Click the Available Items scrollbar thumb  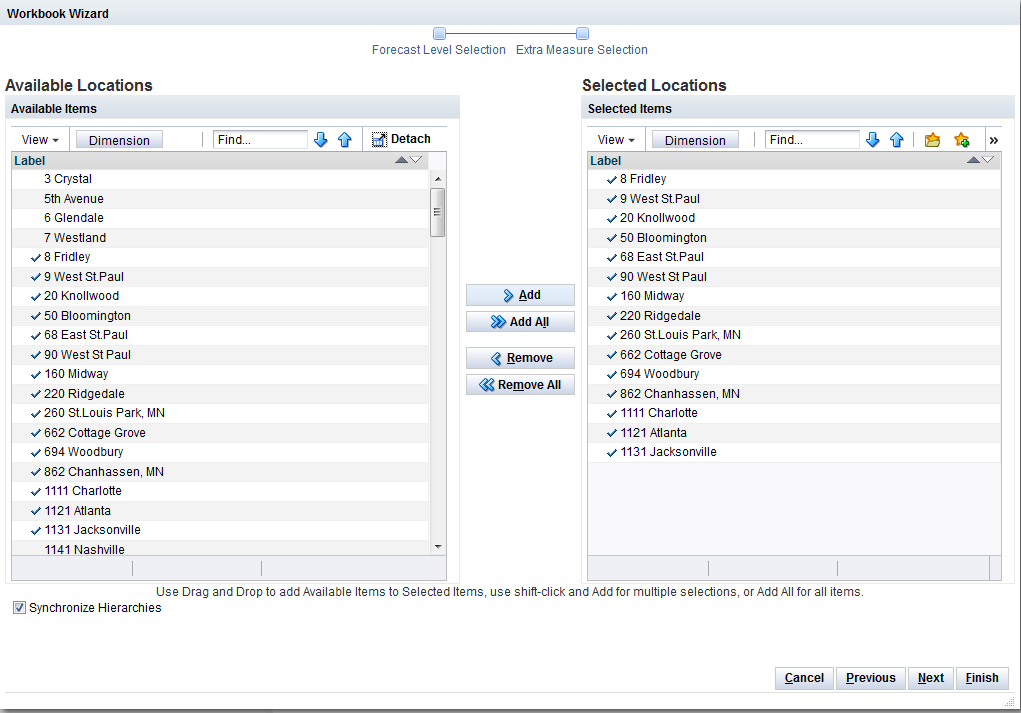click(438, 212)
